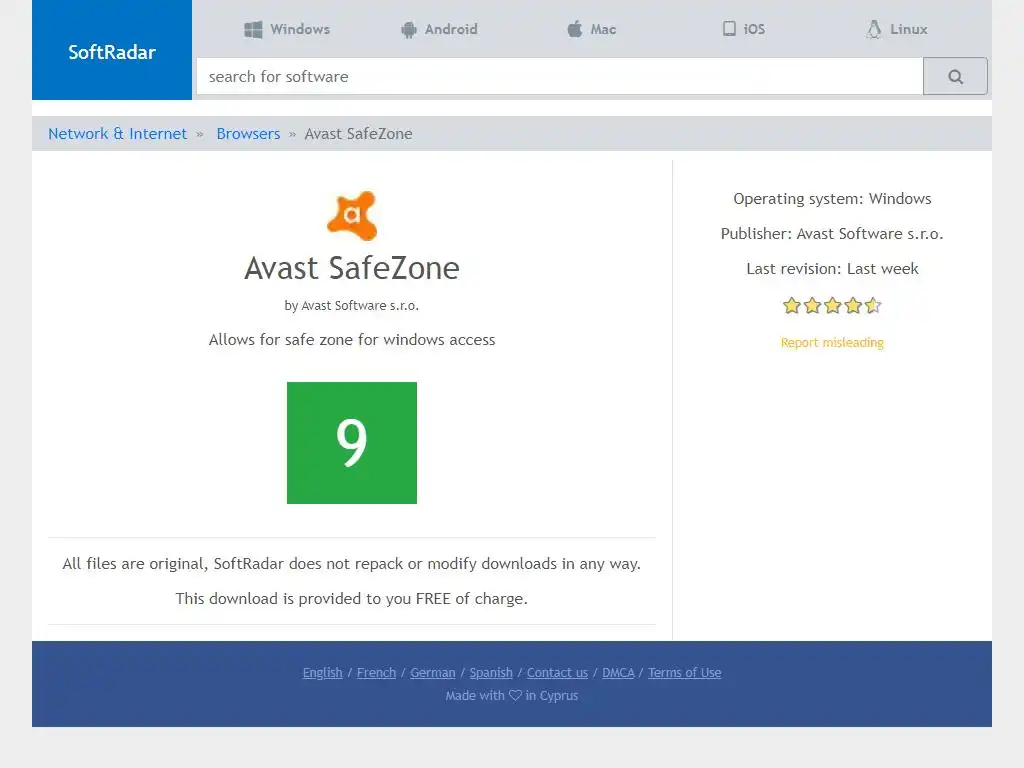Image resolution: width=1024 pixels, height=768 pixels.
Task: Open Network & Internet breadcrumb
Action: [x=118, y=134]
